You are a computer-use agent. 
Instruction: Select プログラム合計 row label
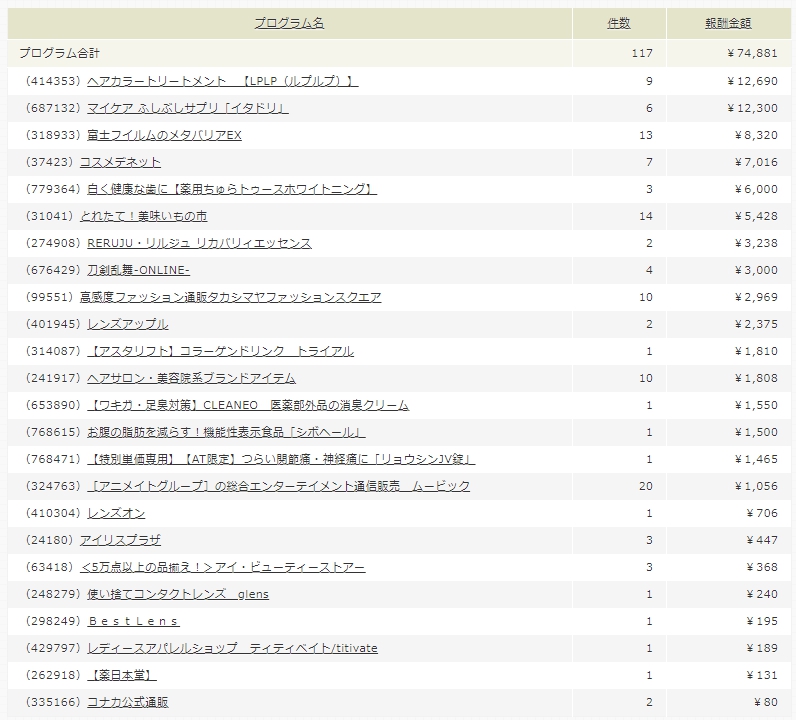click(59, 53)
